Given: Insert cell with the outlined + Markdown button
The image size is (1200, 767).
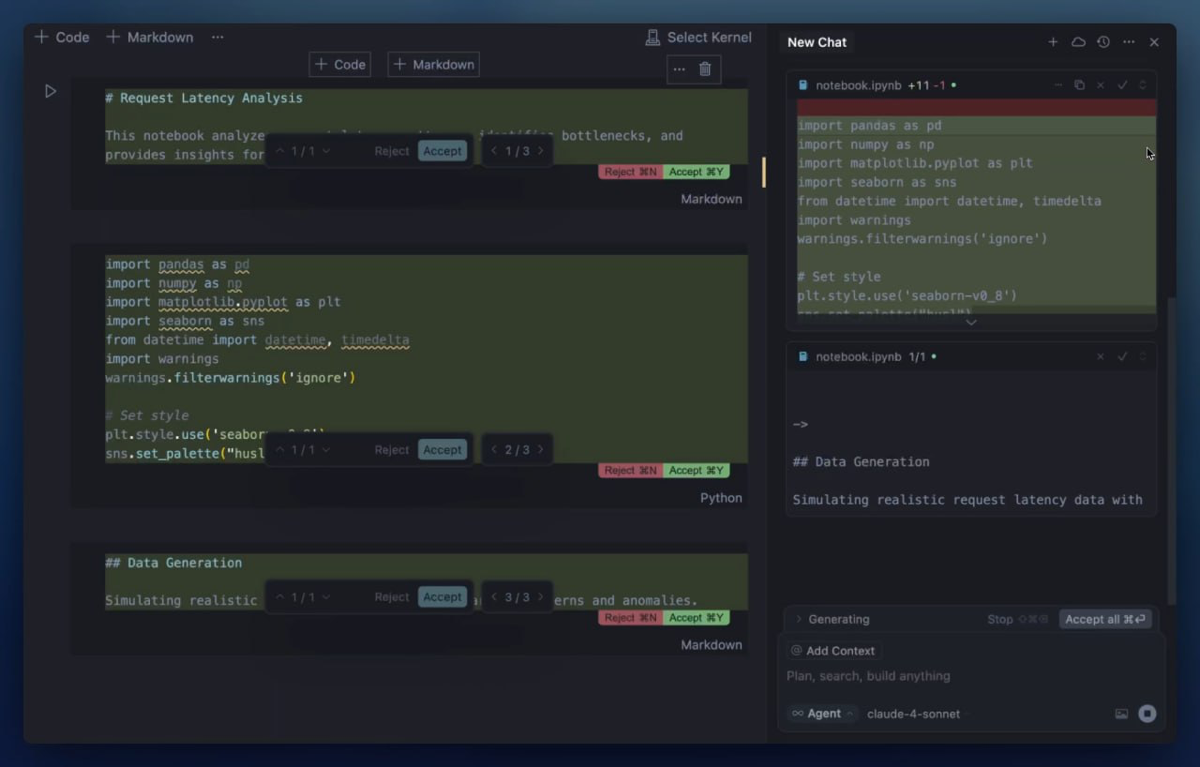Looking at the screenshot, I should click(x=433, y=64).
